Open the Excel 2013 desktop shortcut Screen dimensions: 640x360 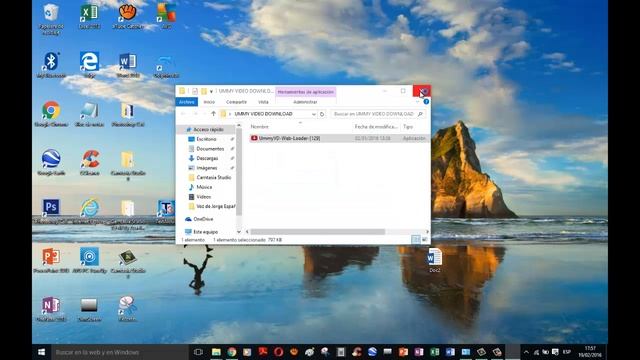[x=89, y=16]
